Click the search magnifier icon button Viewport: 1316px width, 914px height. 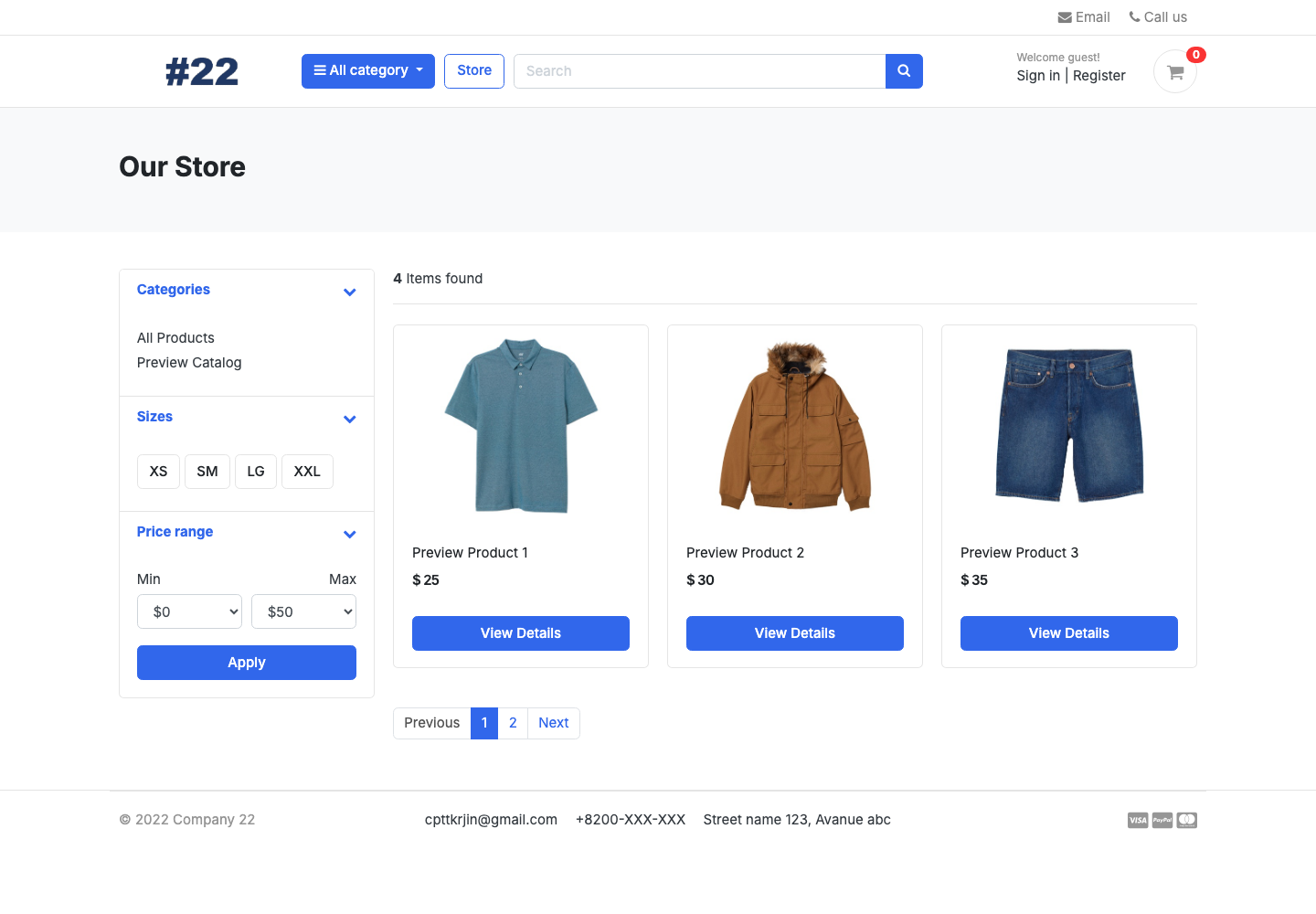[904, 71]
